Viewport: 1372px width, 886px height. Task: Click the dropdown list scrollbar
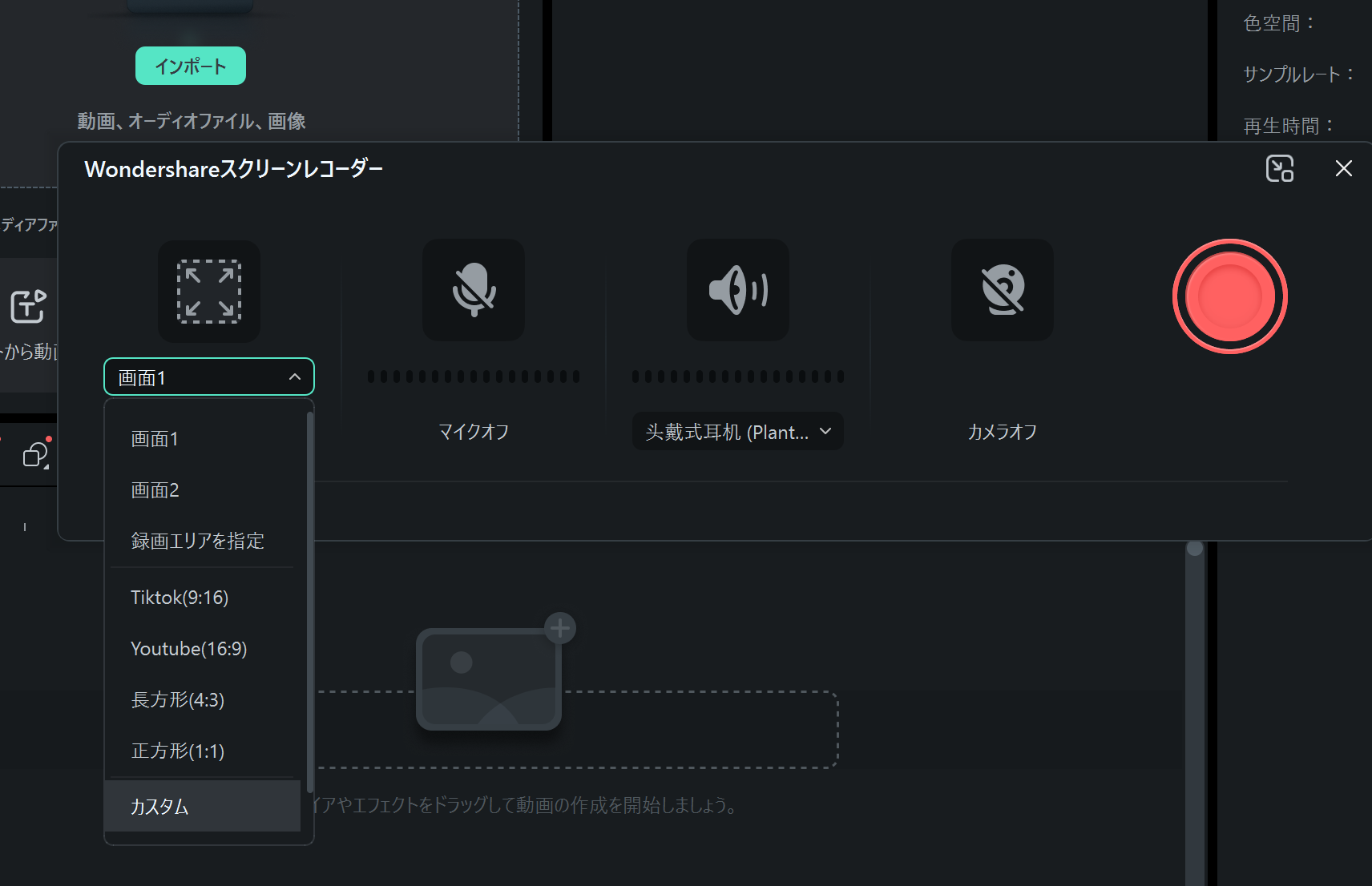(310, 602)
